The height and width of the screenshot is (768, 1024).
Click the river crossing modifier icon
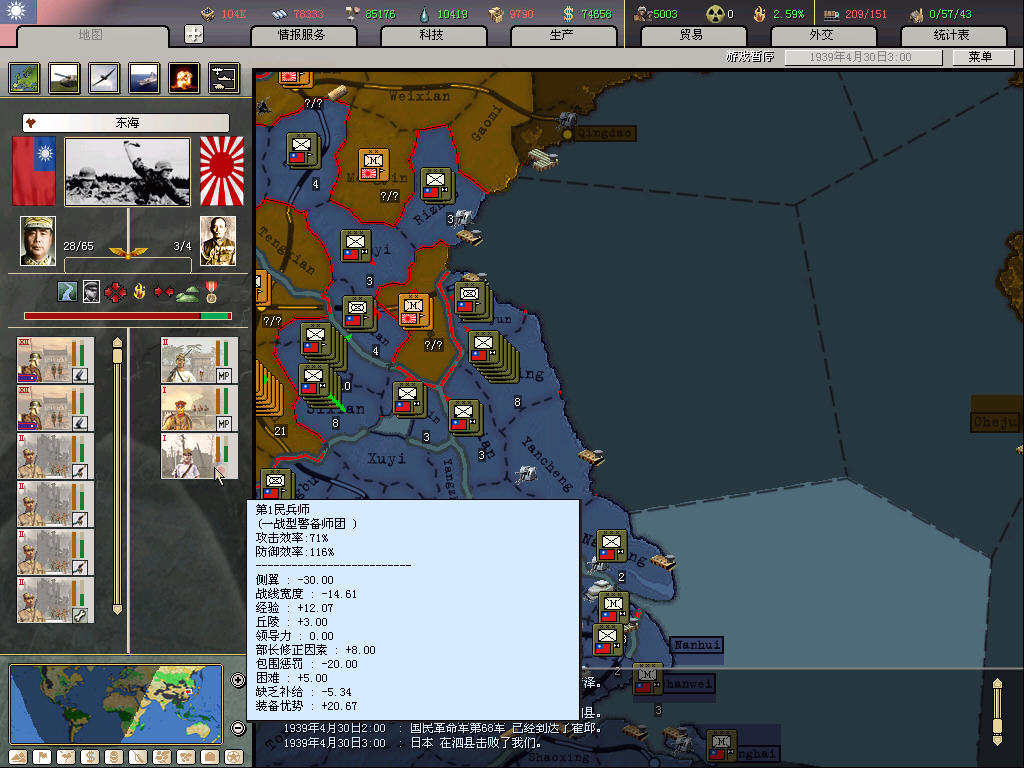tap(67, 291)
